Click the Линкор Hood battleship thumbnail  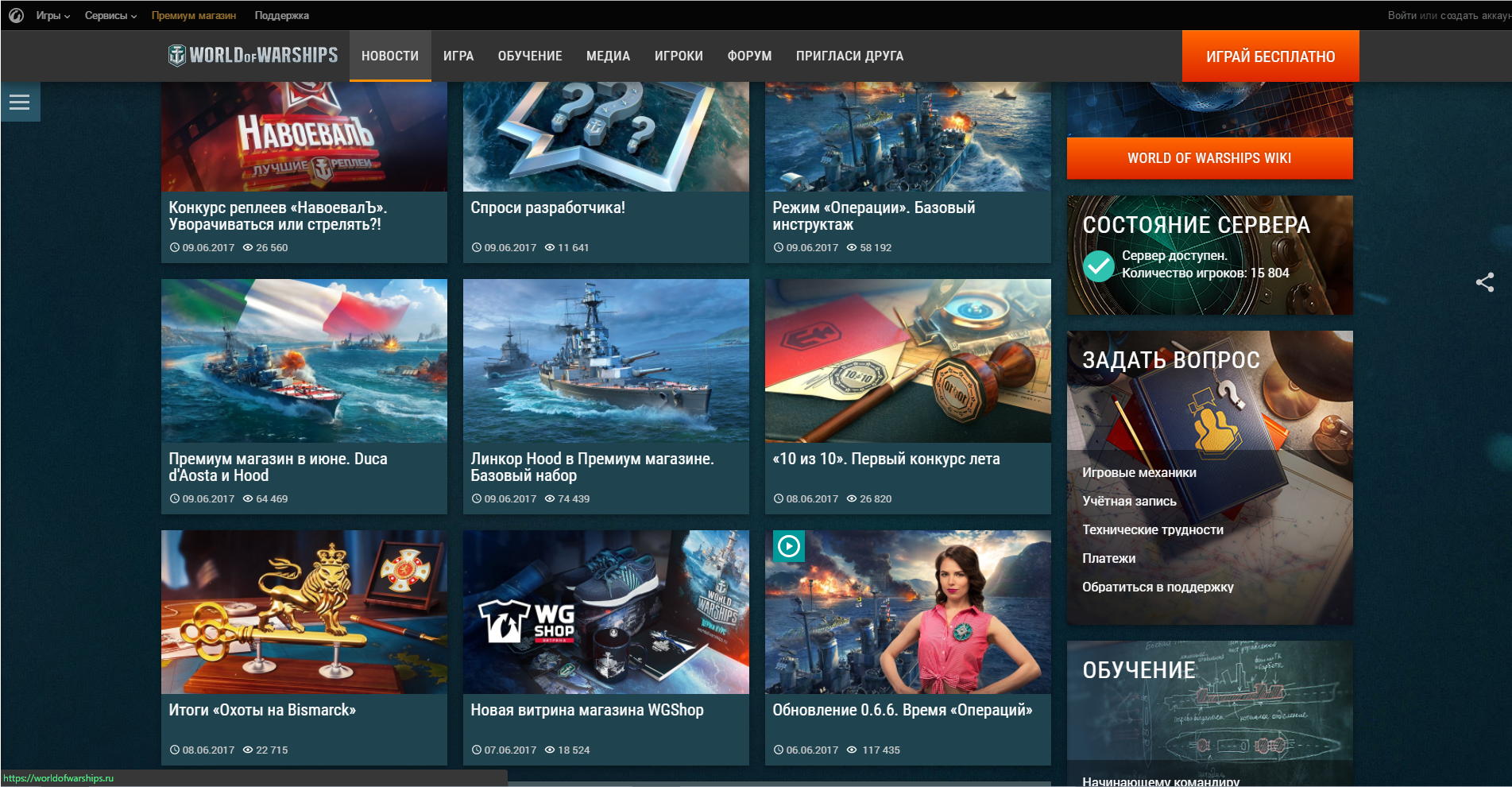point(606,361)
